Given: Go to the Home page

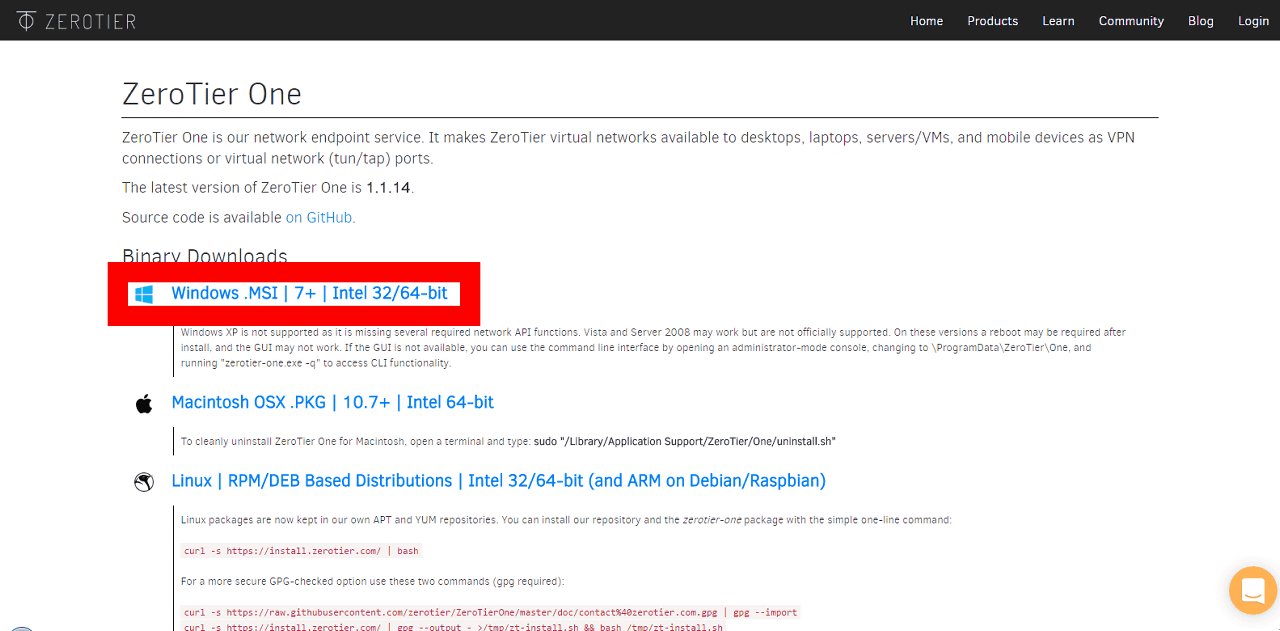Looking at the screenshot, I should pos(926,21).
